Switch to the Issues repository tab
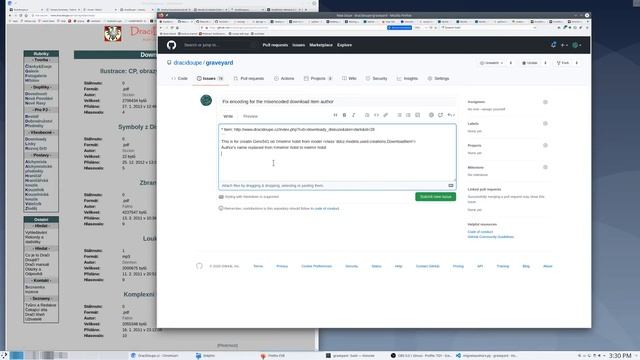640x360 pixels. pos(210,78)
